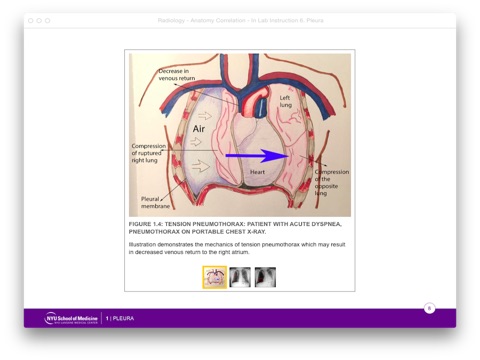The height and width of the screenshot is (360, 480).
Task: Click the 'Air' label in the illustration
Action: pos(199,129)
